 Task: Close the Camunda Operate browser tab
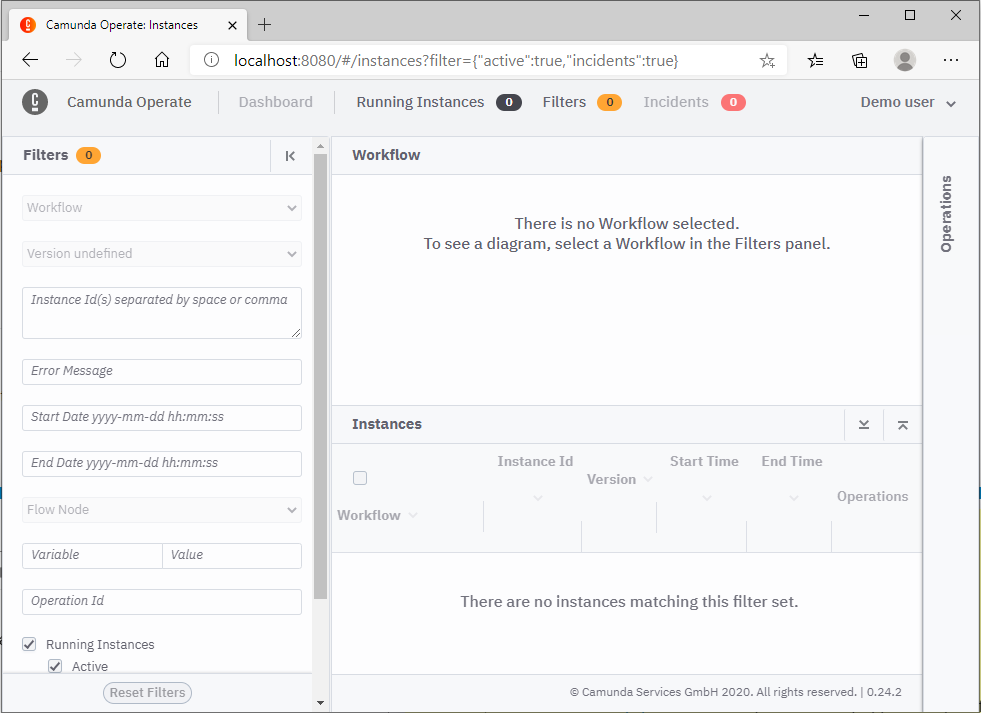point(232,25)
